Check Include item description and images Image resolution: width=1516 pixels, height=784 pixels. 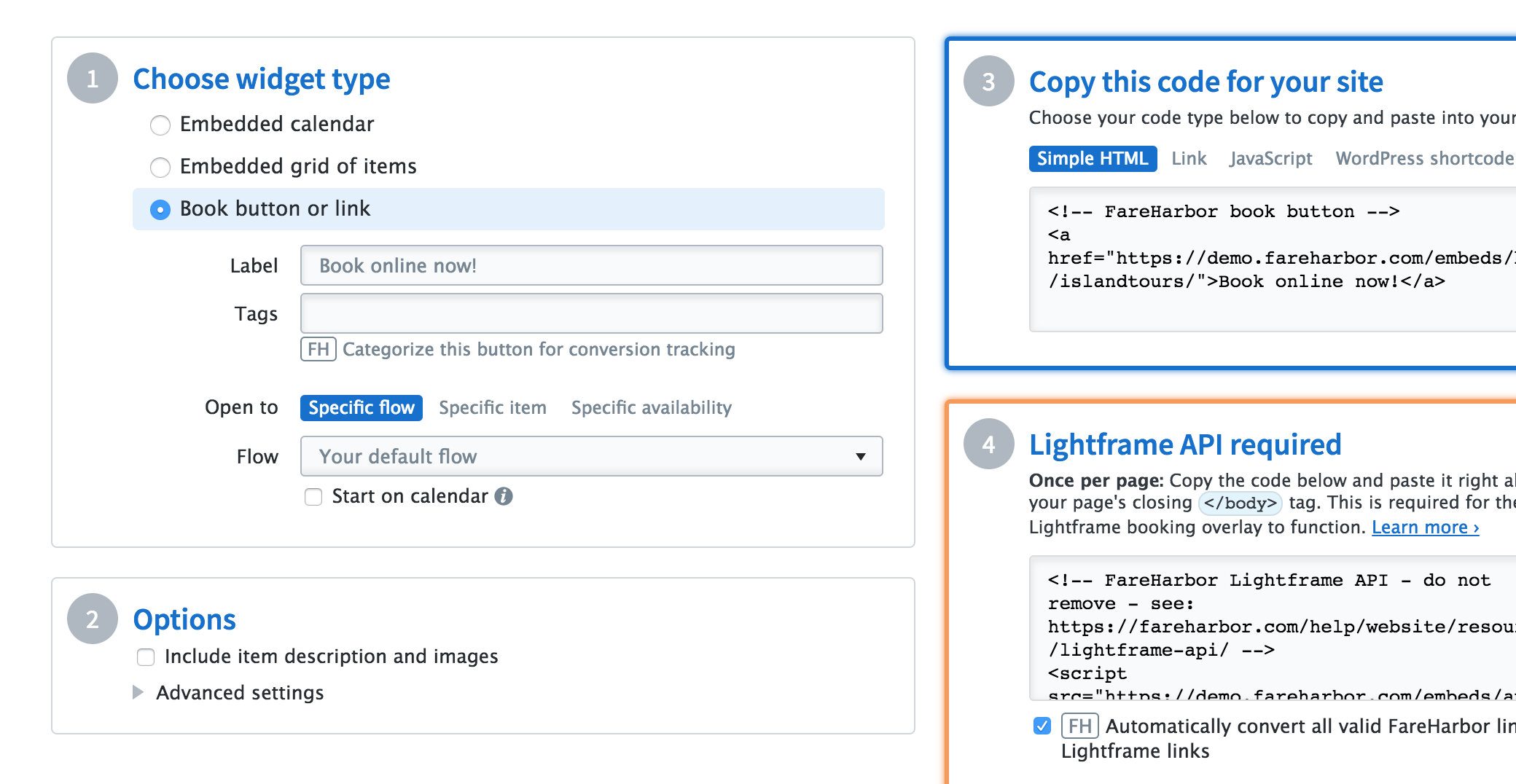[146, 657]
